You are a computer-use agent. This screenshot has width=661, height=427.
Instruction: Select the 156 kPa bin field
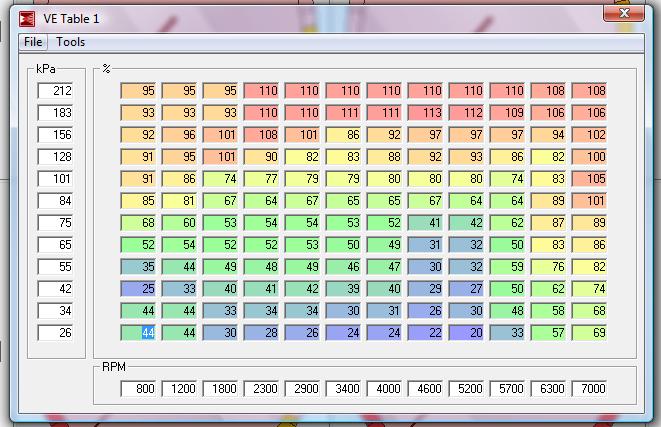(55, 134)
